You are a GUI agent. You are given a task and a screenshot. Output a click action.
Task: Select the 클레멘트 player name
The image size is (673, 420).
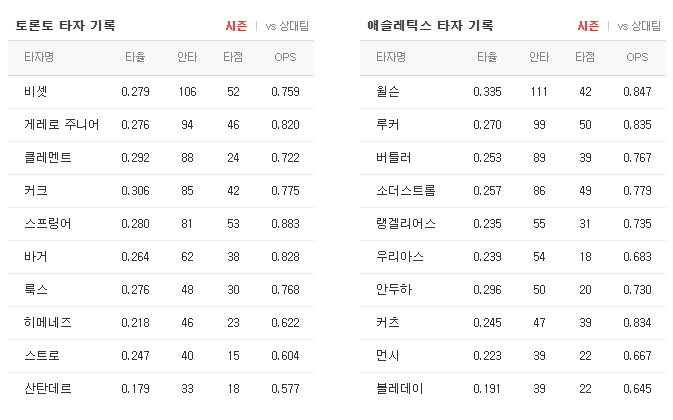pyautogui.click(x=48, y=157)
